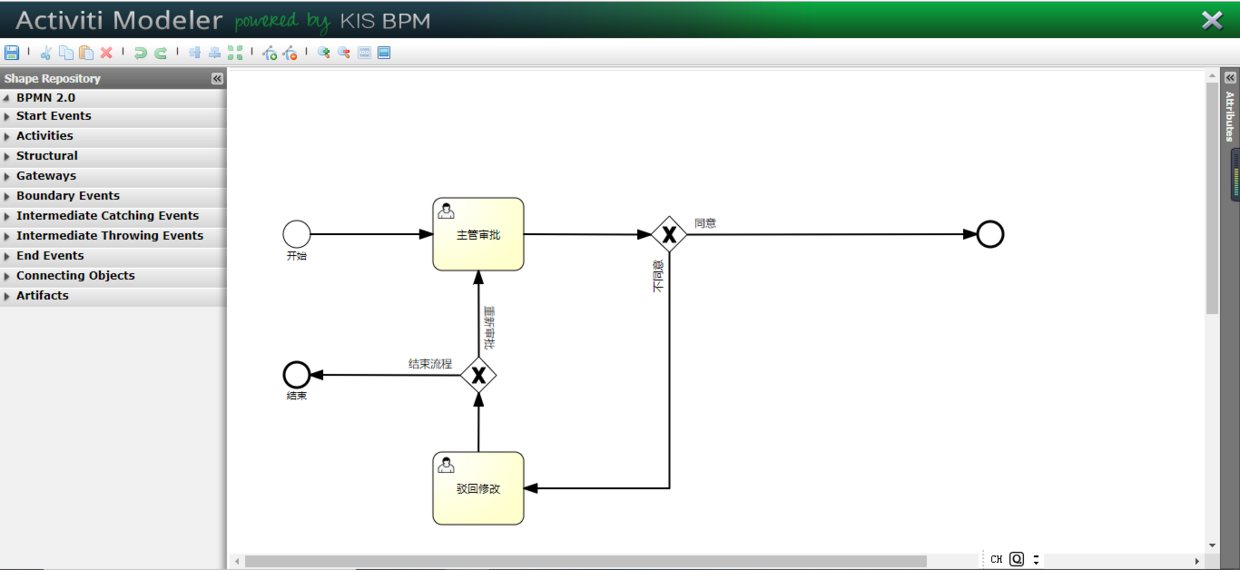Collapse the Shape Repository panel
This screenshot has width=1240, height=570.
point(217,78)
